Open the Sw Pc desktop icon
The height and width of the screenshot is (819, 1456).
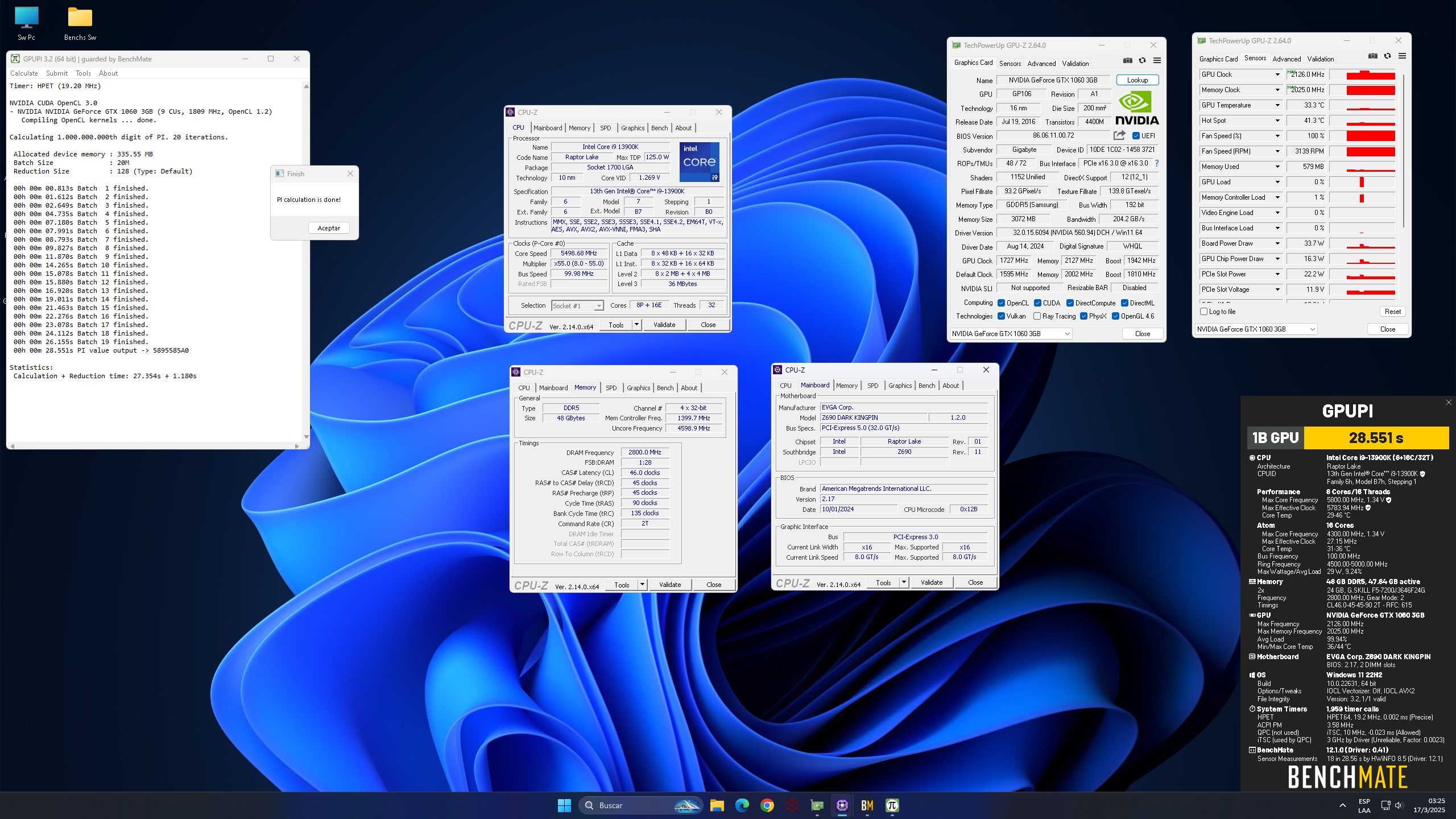click(26, 23)
